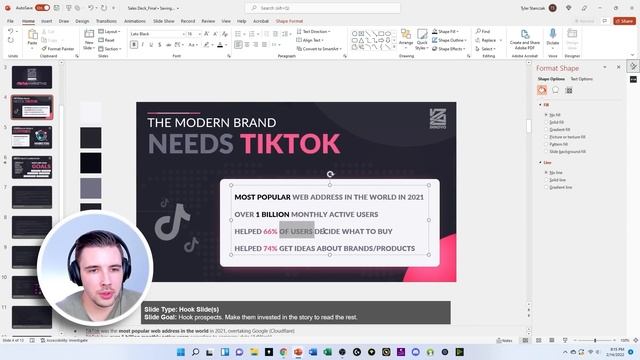Switch to the Insert ribbon tab
Image resolution: width=640 pixels, height=360 pixels.
click(47, 21)
